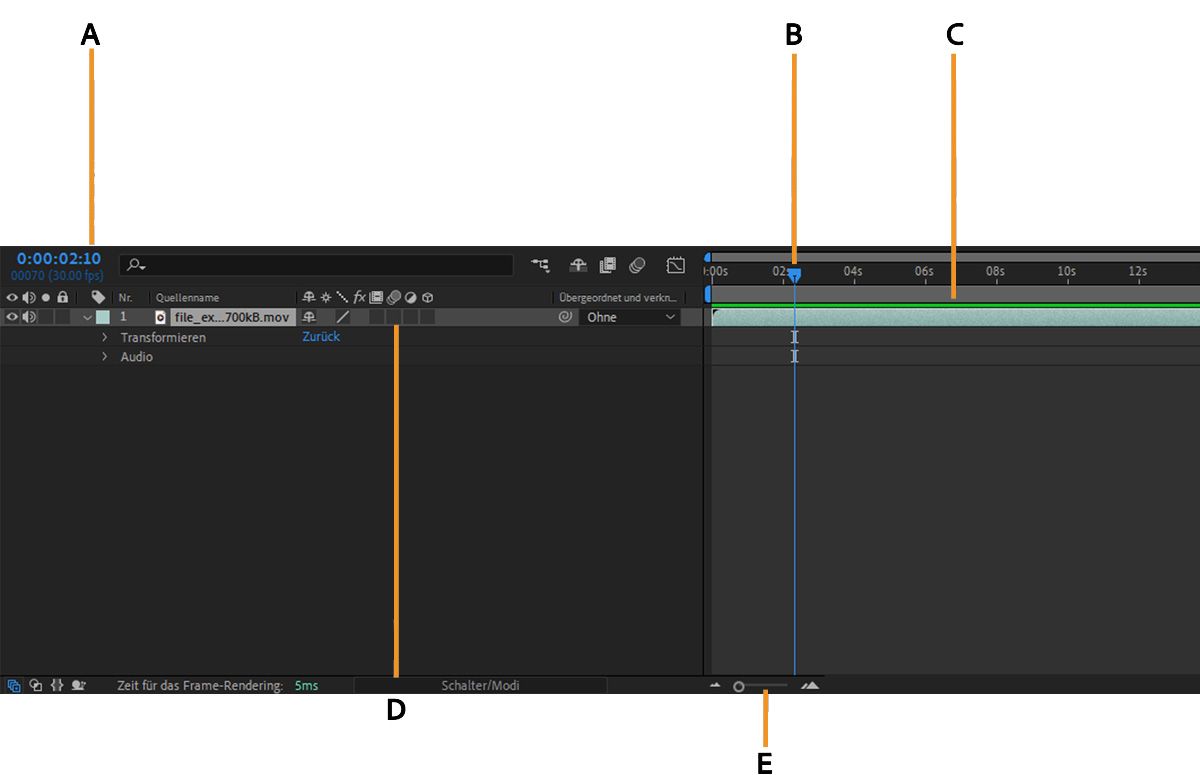
Task: Expand the Transformieren property group
Action: (104, 337)
